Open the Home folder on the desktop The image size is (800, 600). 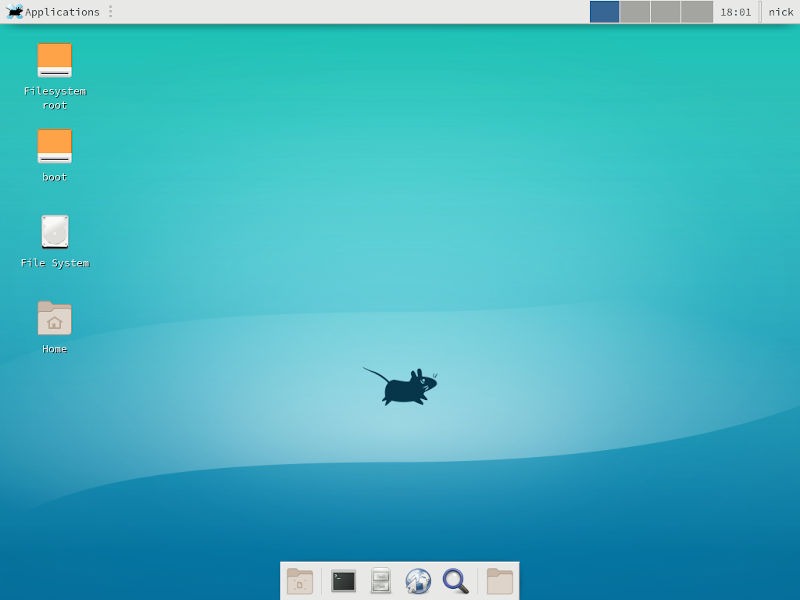[54, 320]
